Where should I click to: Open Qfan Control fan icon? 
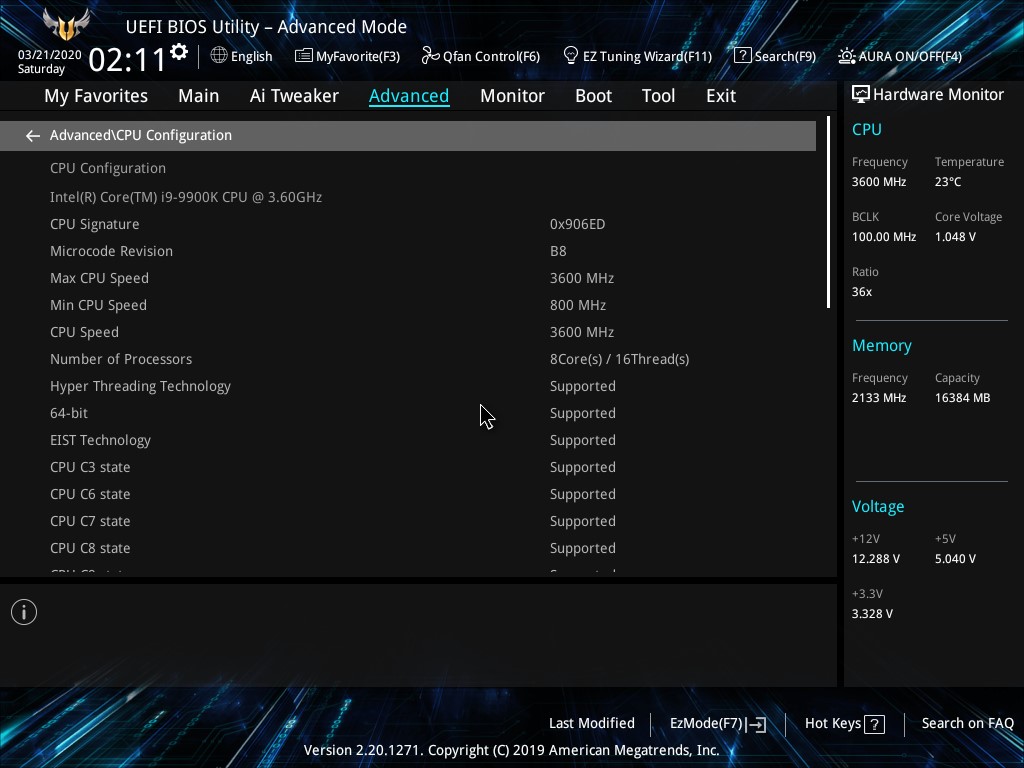point(430,56)
